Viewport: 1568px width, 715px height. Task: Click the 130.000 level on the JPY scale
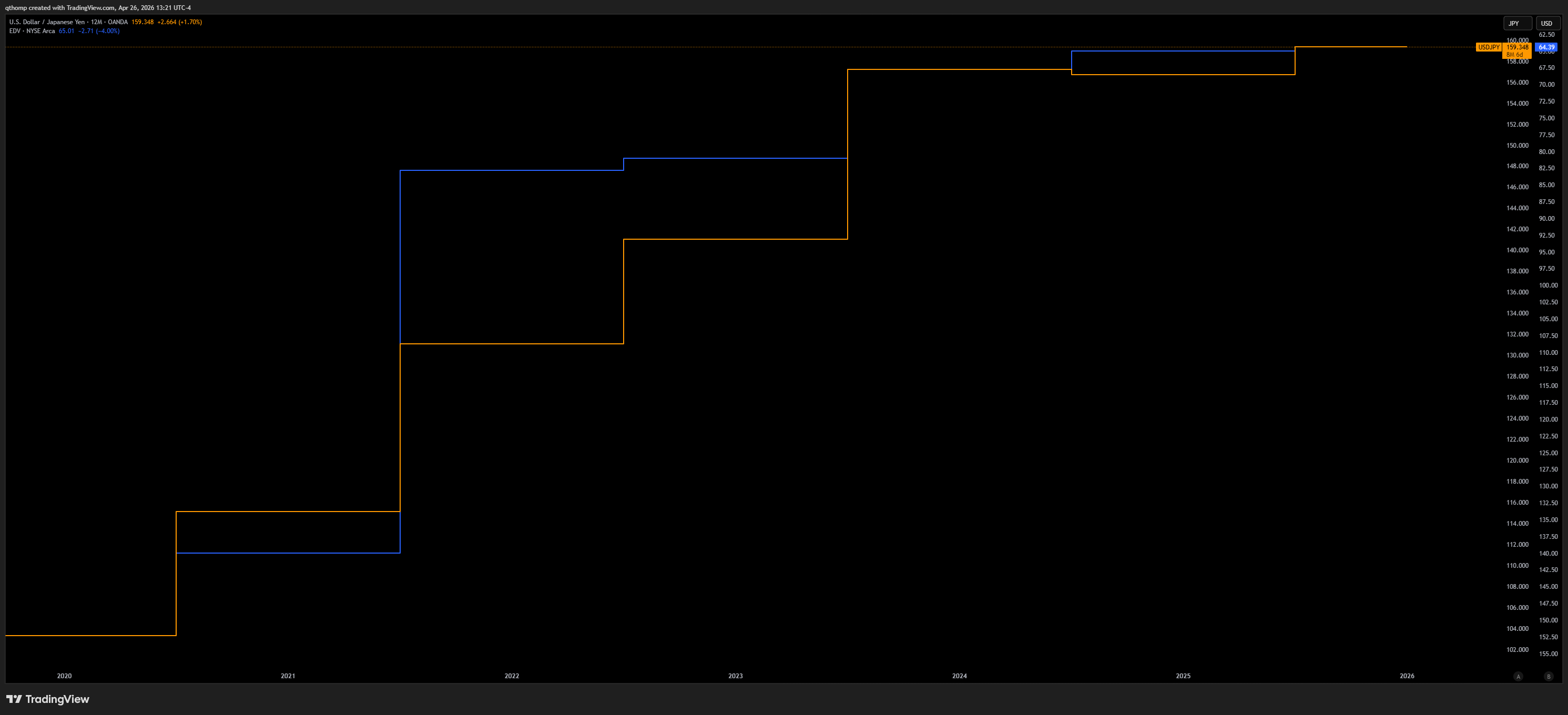(x=1517, y=355)
